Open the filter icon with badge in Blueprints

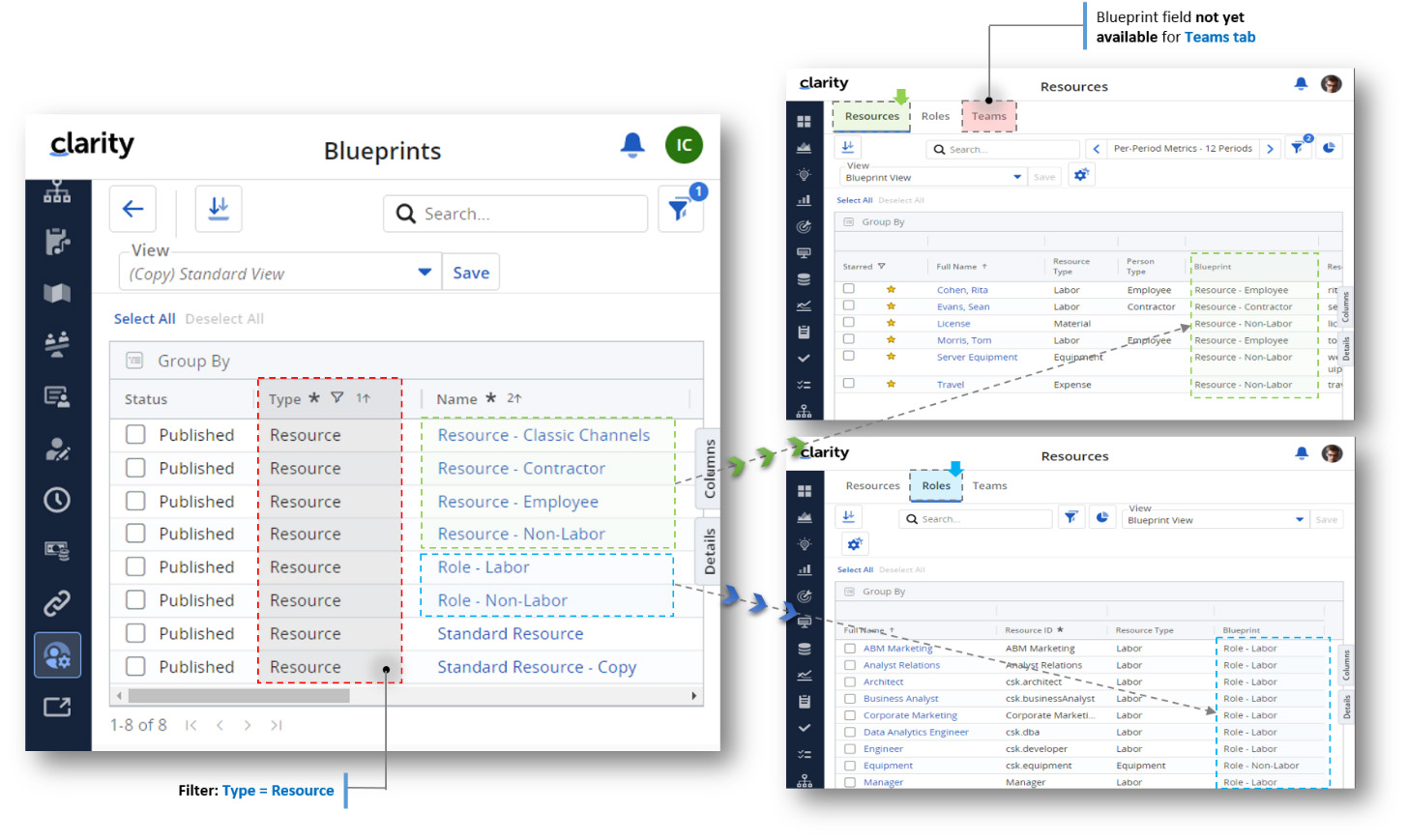point(680,210)
